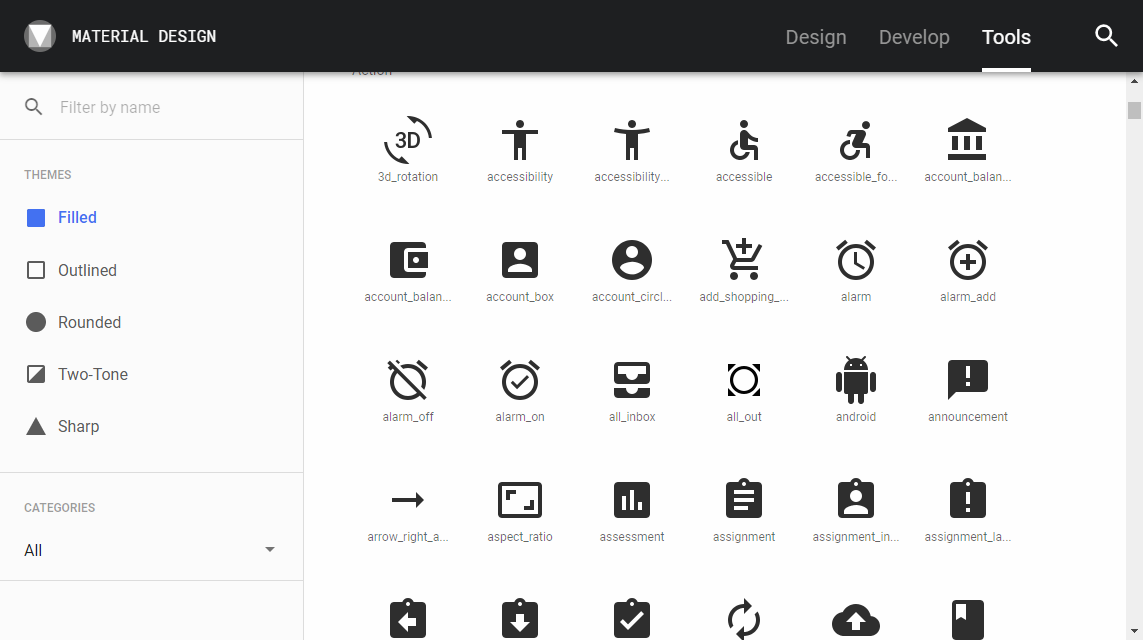Image resolution: width=1143 pixels, height=640 pixels.
Task: Select the alarm_off icon
Action: click(x=408, y=381)
